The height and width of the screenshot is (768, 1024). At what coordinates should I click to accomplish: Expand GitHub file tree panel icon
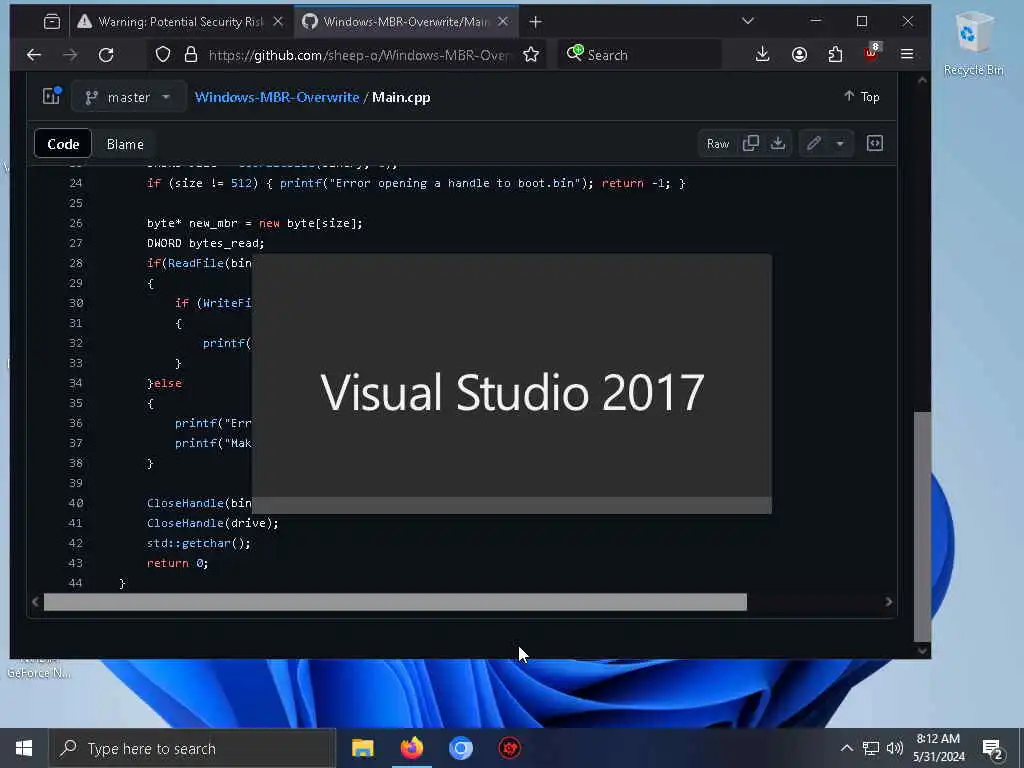click(x=52, y=97)
